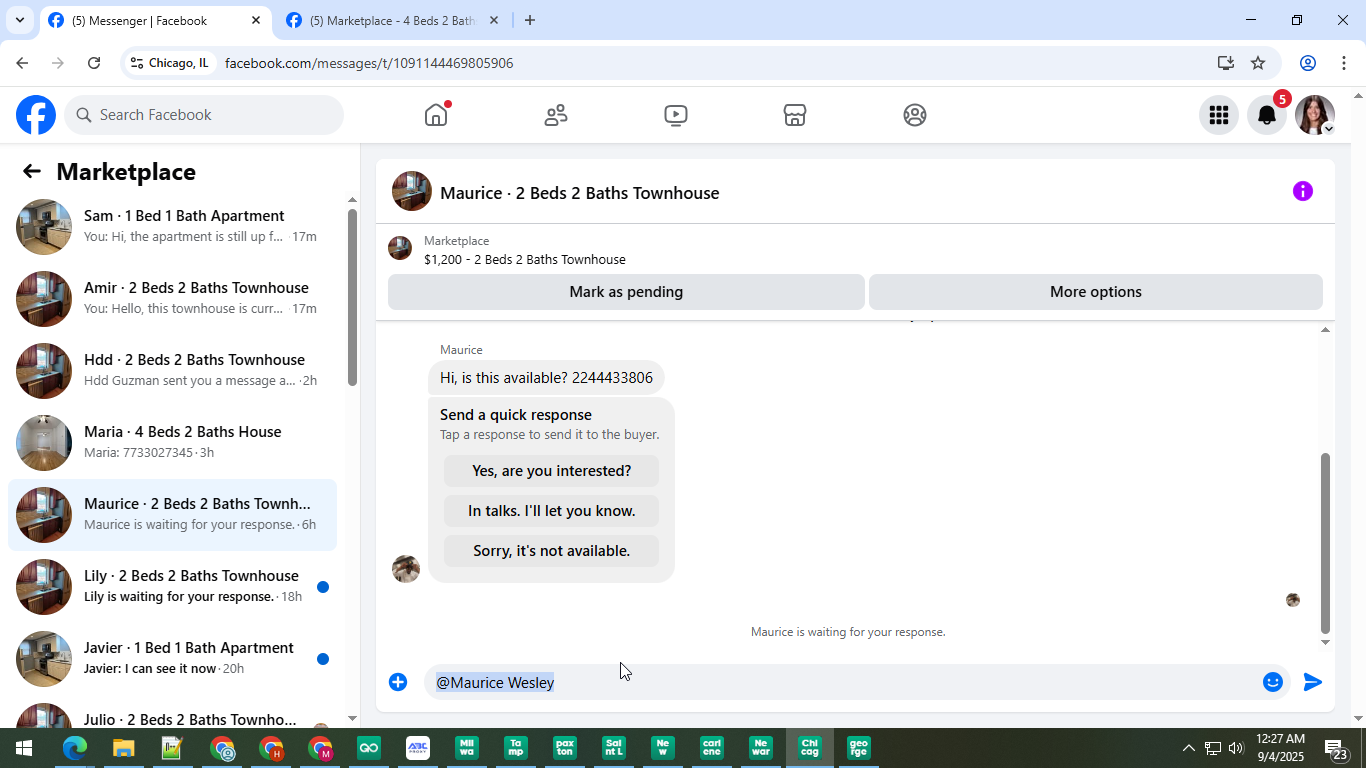Click the Search Facebook field
This screenshot has width=1366, height=768.
(204, 115)
